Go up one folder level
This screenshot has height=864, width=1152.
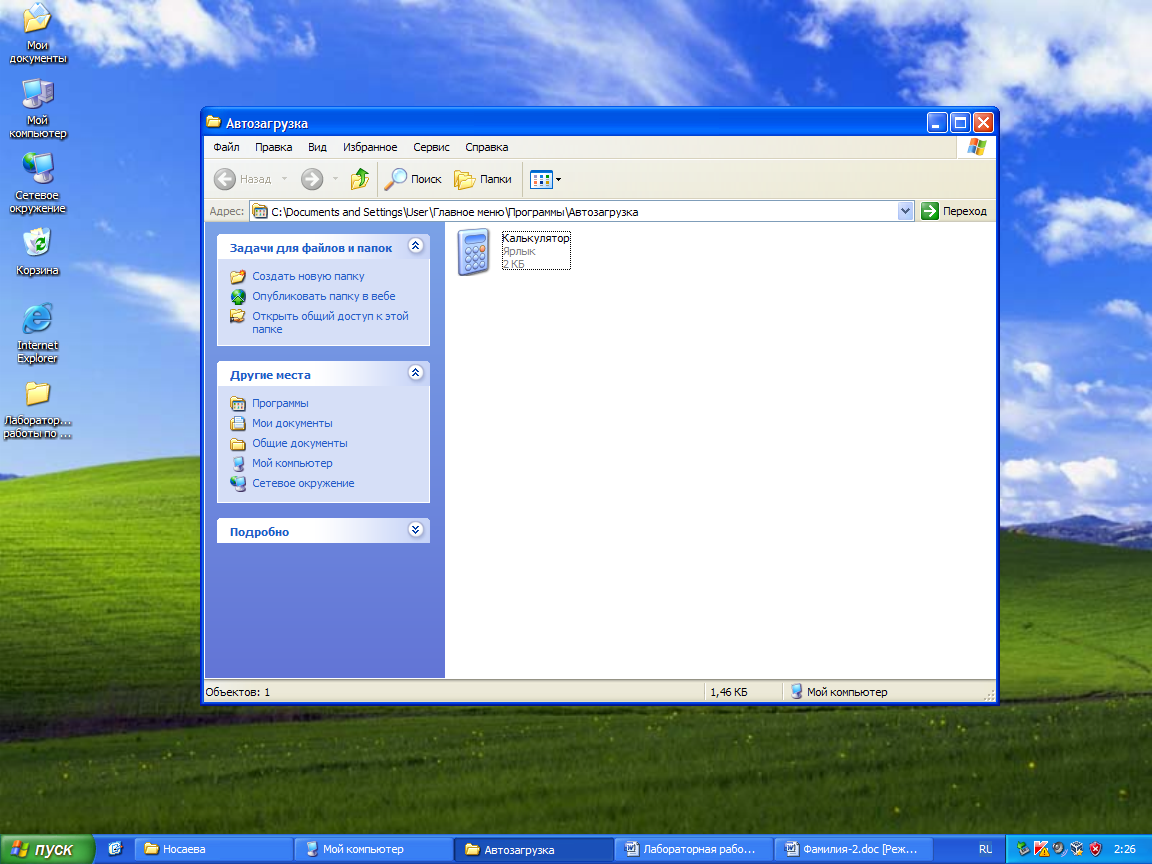point(360,179)
